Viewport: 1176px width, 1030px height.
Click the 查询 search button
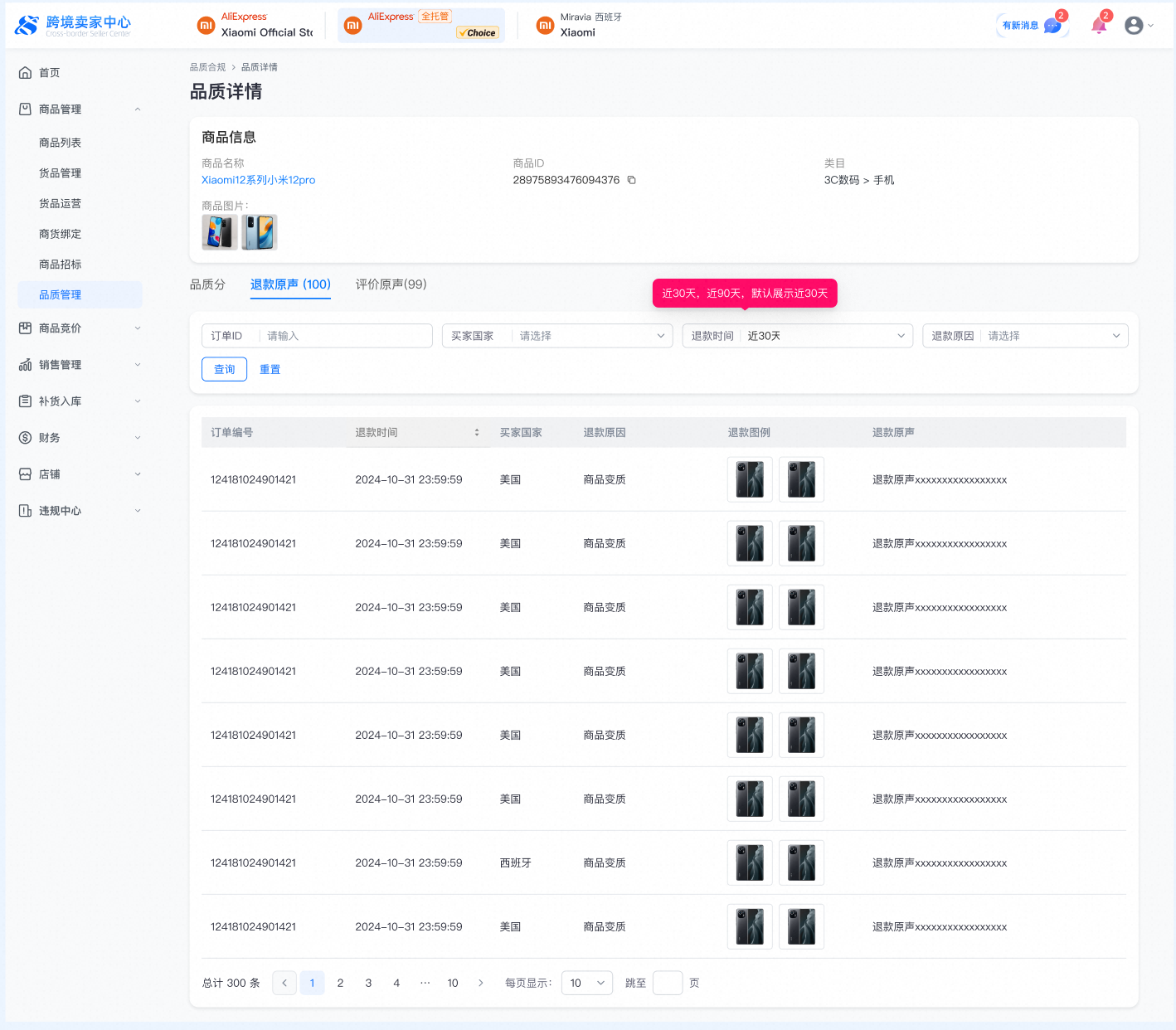pyautogui.click(x=225, y=369)
